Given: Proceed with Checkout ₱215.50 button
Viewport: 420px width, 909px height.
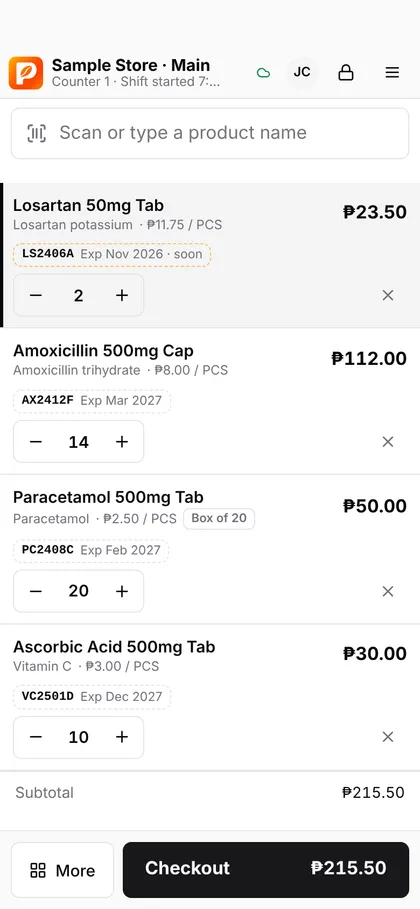Looking at the screenshot, I should click(x=266, y=870).
